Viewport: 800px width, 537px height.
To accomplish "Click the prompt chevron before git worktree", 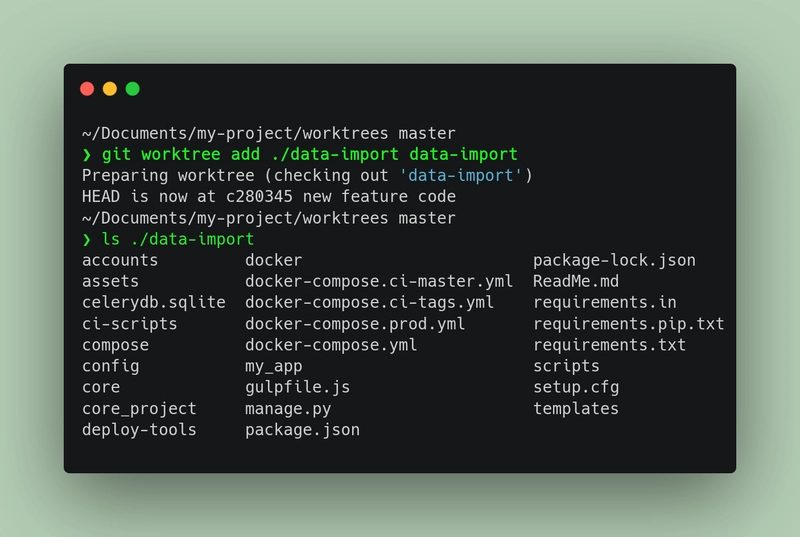I will point(87,155).
